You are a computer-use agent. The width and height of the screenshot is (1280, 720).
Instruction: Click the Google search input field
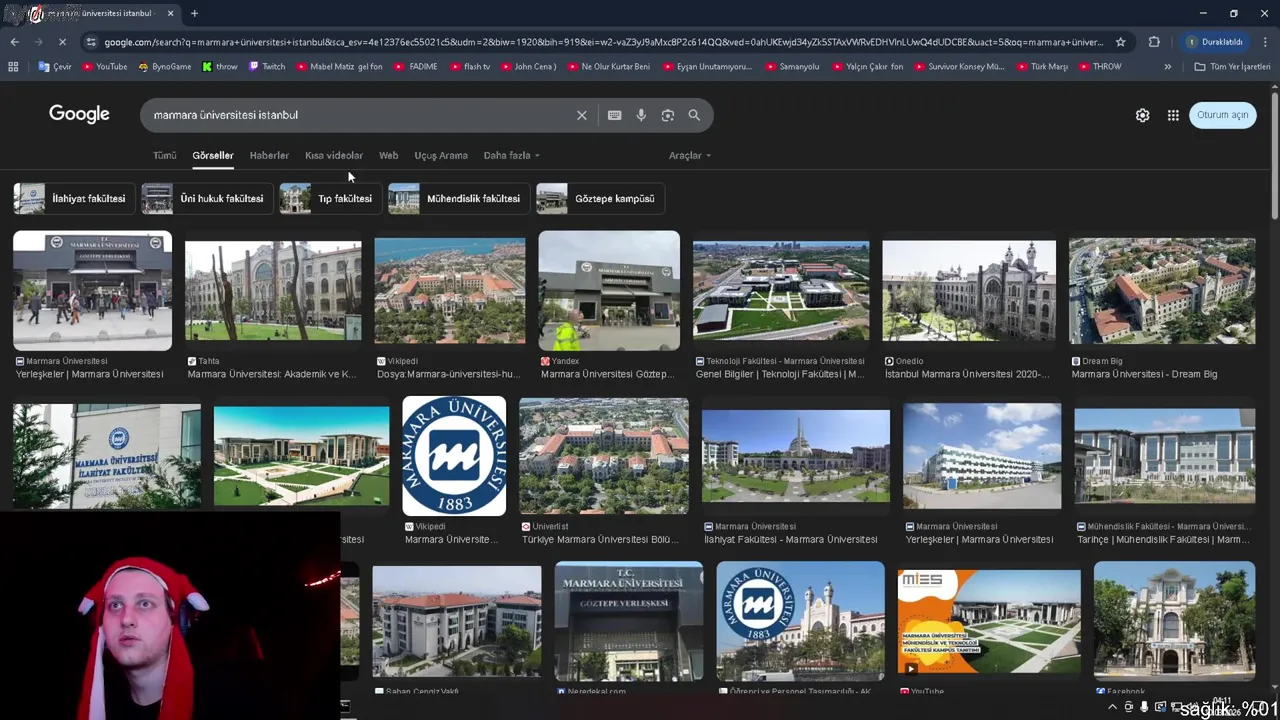pos(360,115)
